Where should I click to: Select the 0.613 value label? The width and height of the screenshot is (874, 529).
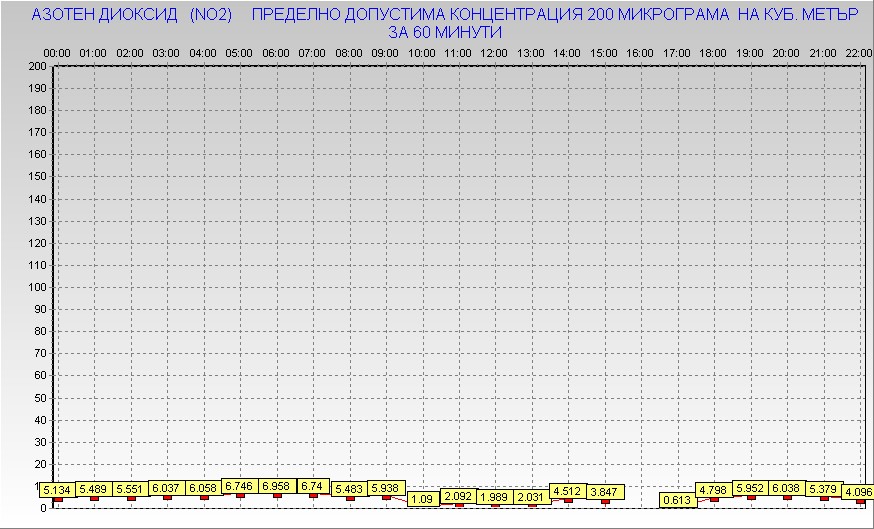coord(678,500)
